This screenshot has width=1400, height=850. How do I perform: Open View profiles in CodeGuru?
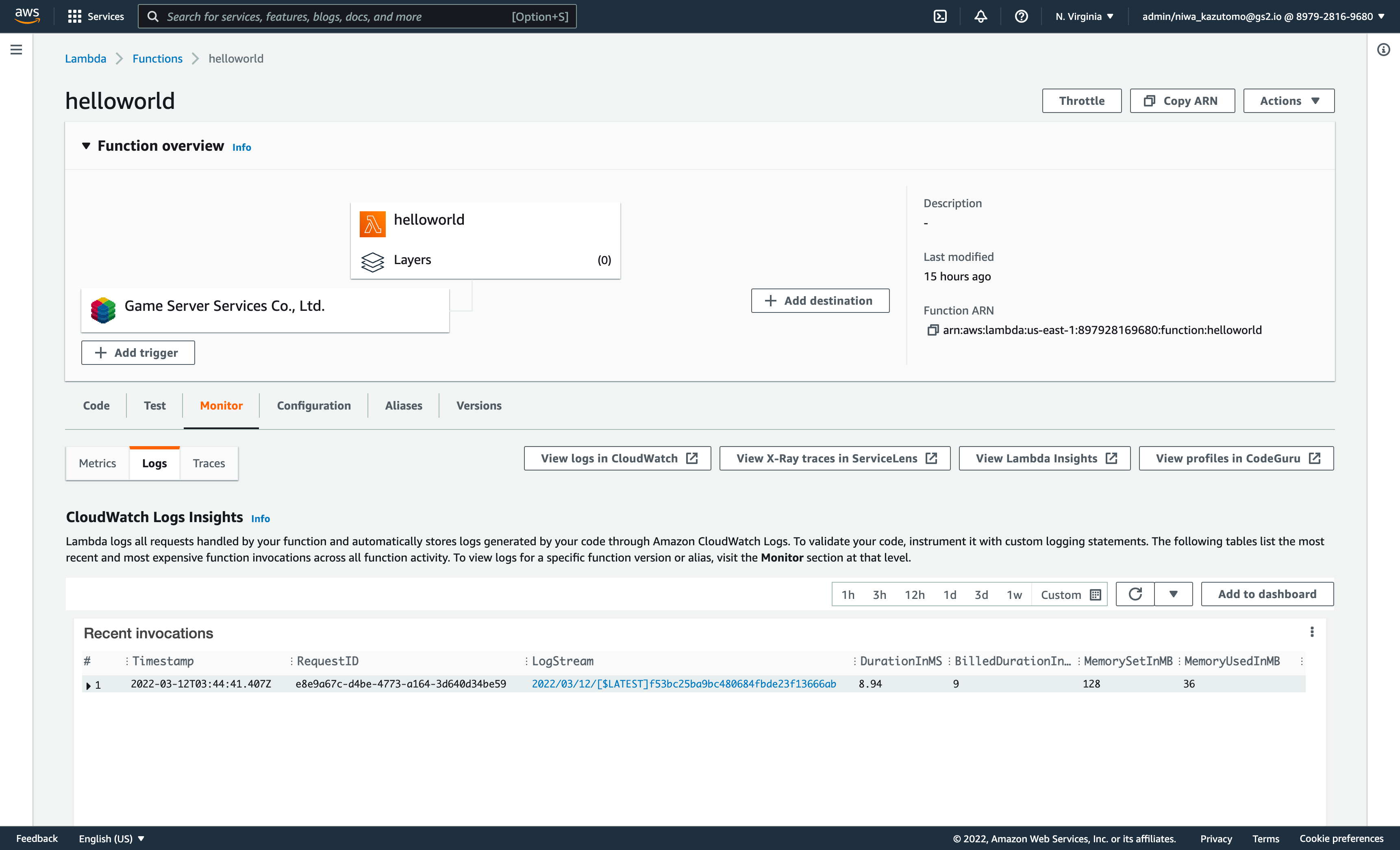[1236, 458]
